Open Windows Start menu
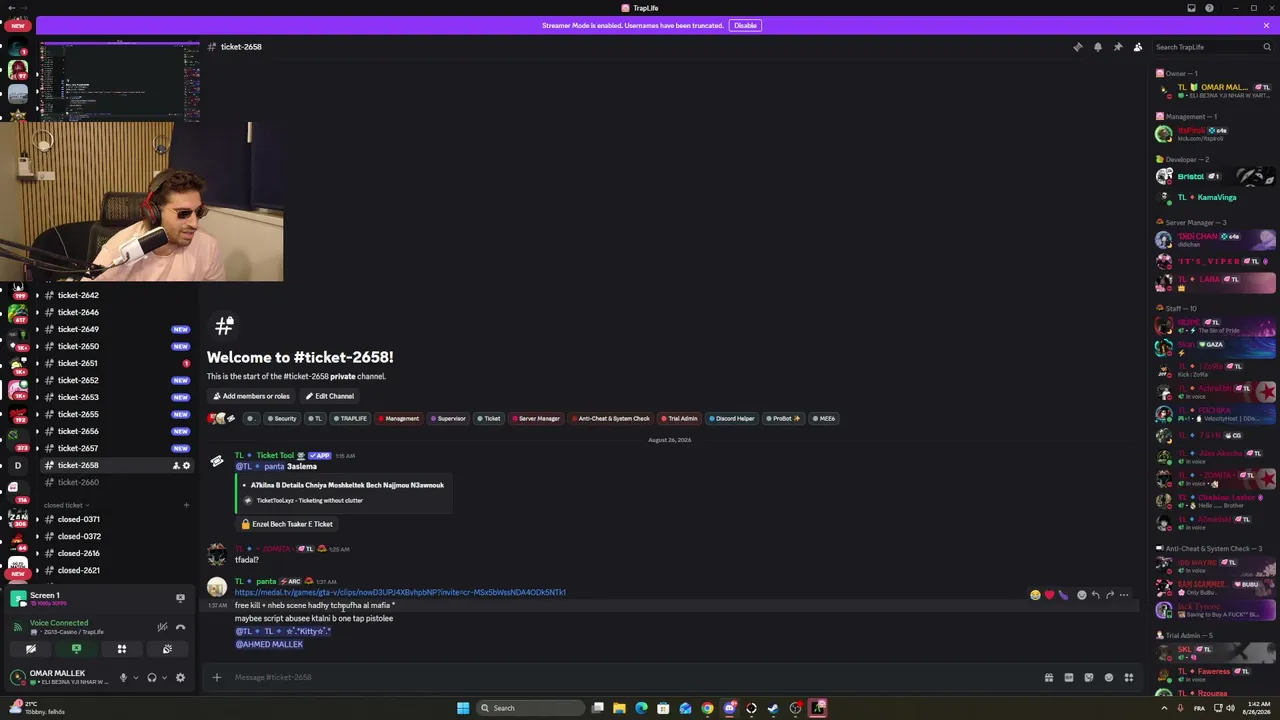Viewport: 1280px width, 720px height. pos(463,708)
